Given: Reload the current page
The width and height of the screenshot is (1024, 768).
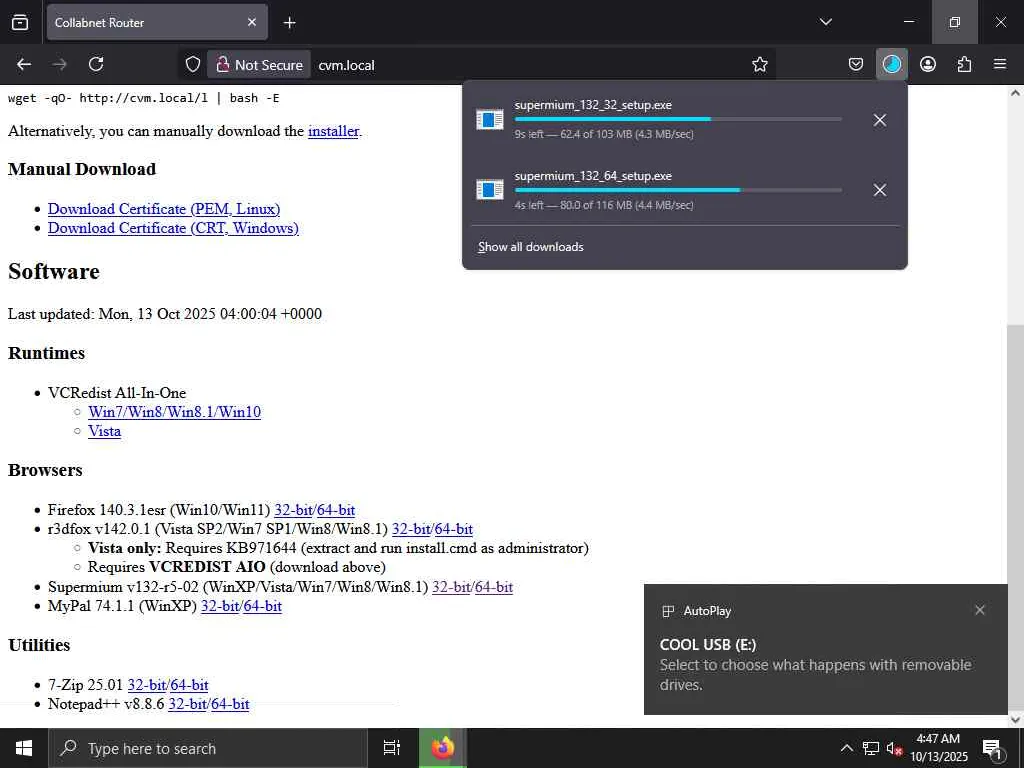Looking at the screenshot, I should pos(96,64).
